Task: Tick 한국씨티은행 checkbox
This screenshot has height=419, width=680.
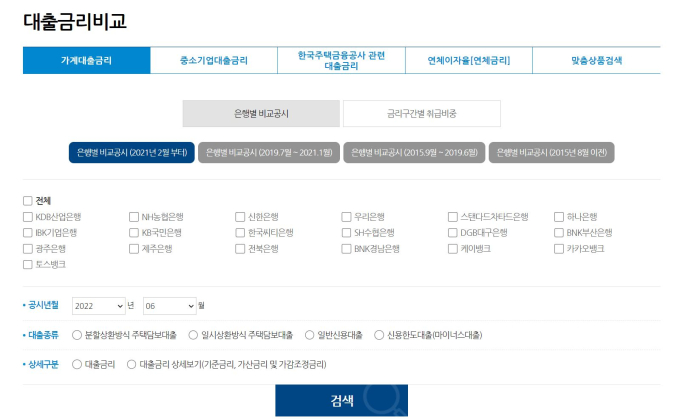Action: point(240,233)
